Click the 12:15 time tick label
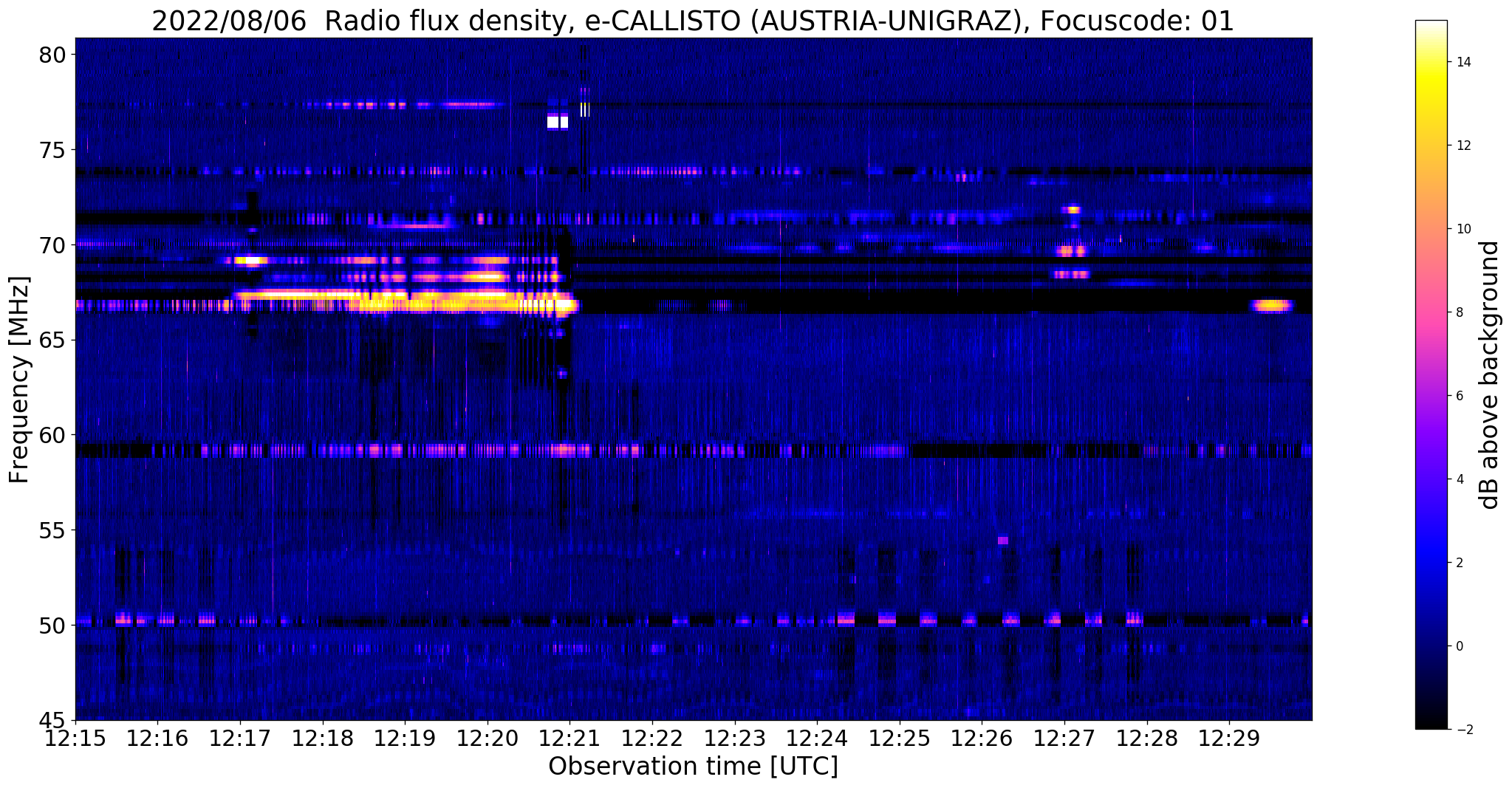Image resolution: width=1512 pixels, height=788 pixels. 75,739
